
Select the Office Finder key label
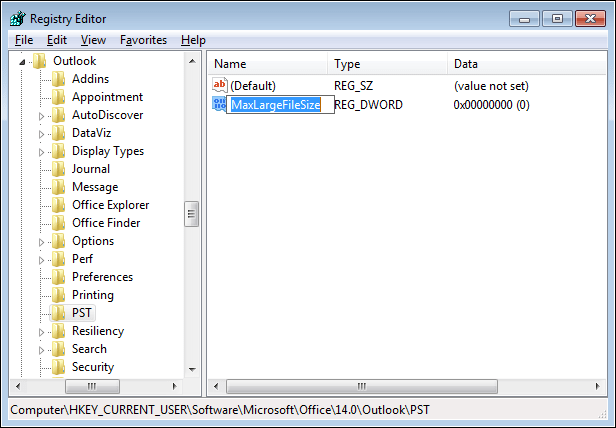click(106, 223)
